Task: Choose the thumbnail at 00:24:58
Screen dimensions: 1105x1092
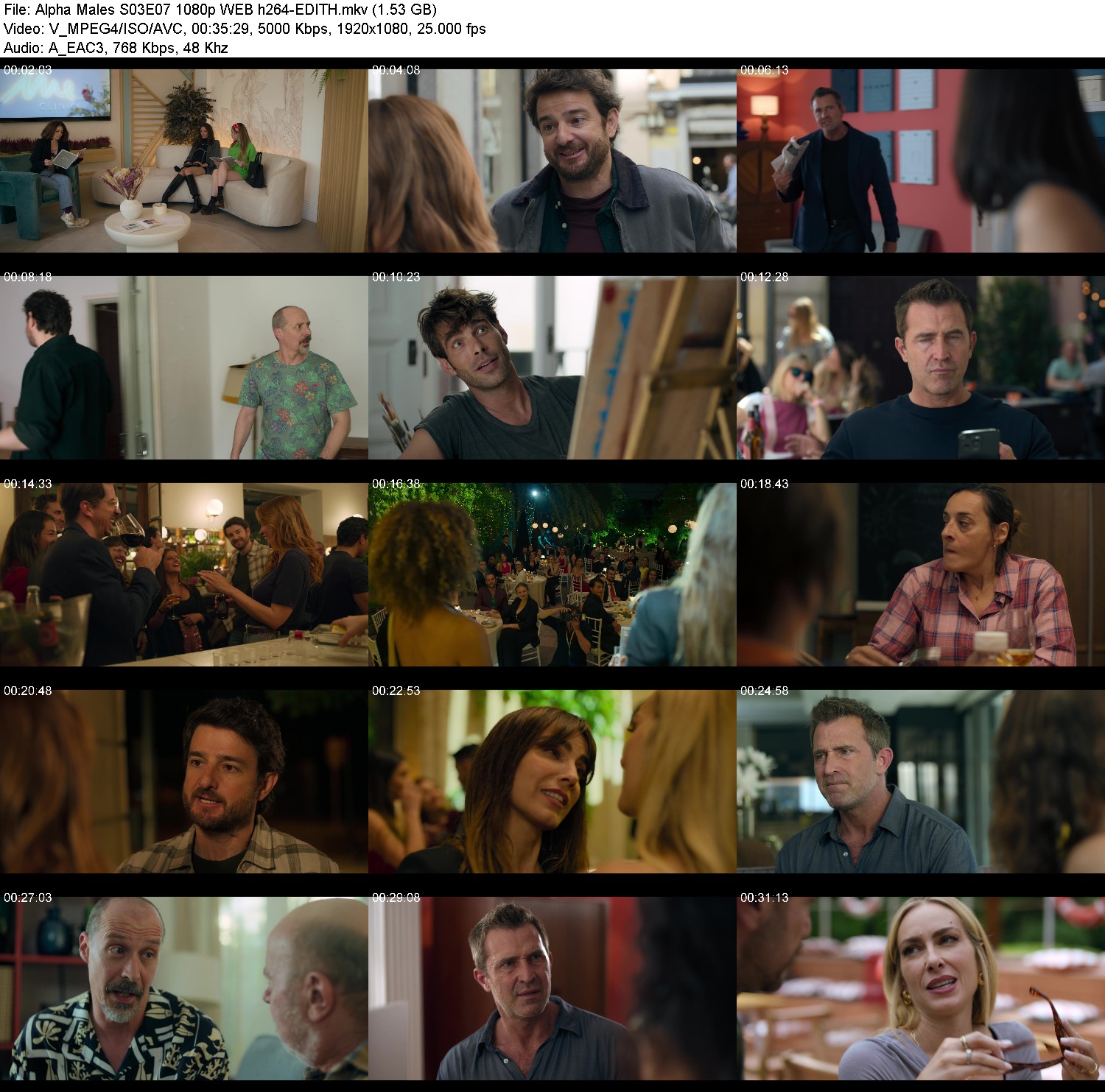Action: pyautogui.click(x=921, y=781)
